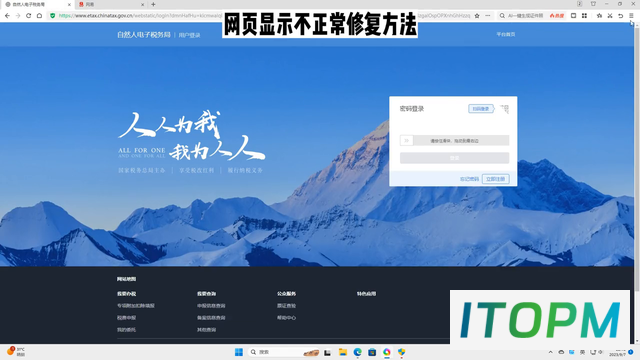
Task: Launch Microsoft Edge from taskbar
Action: (358, 352)
